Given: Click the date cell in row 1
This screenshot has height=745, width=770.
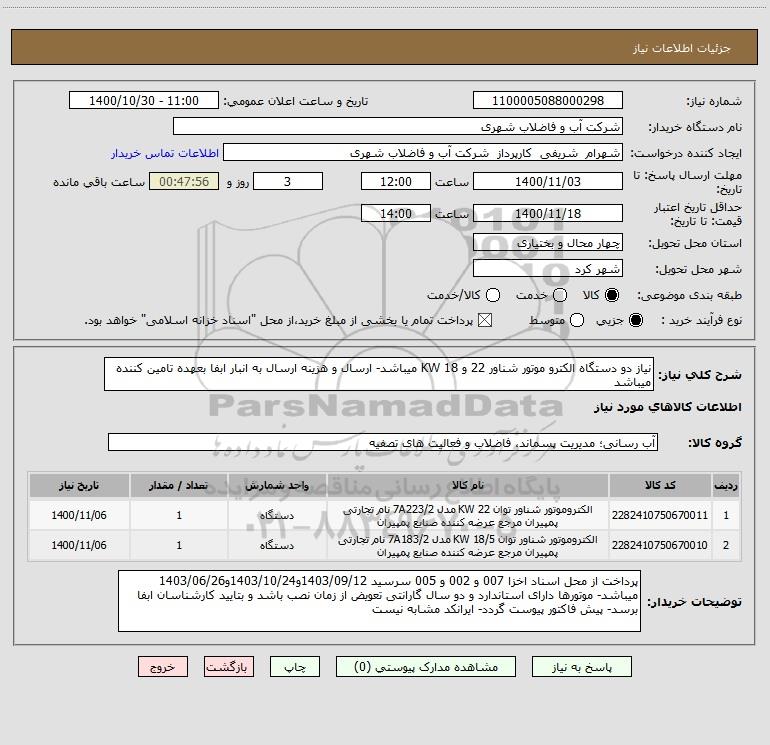Looking at the screenshot, I should click(79, 515).
